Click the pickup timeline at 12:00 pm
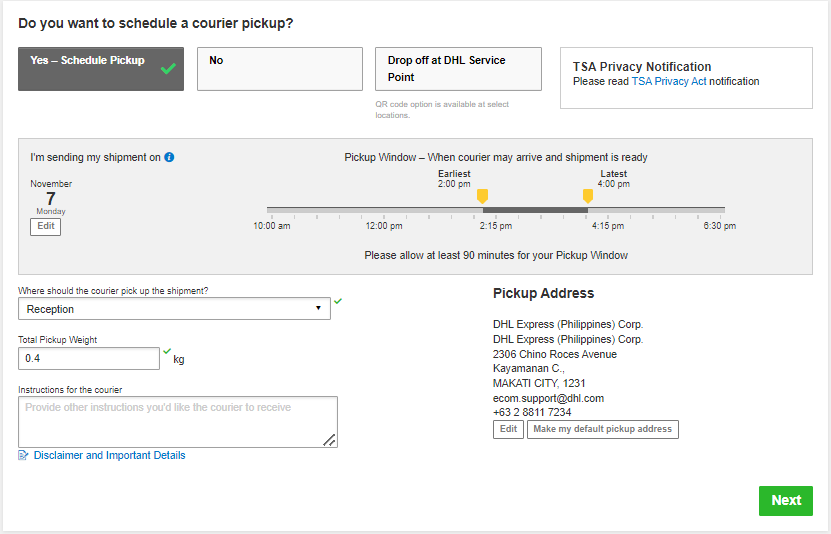Viewport: 831px width, 534px height. pos(384,210)
